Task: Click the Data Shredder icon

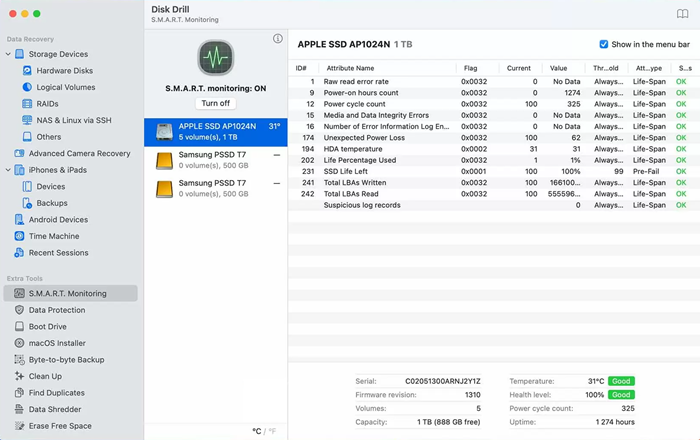Action: tap(19, 409)
